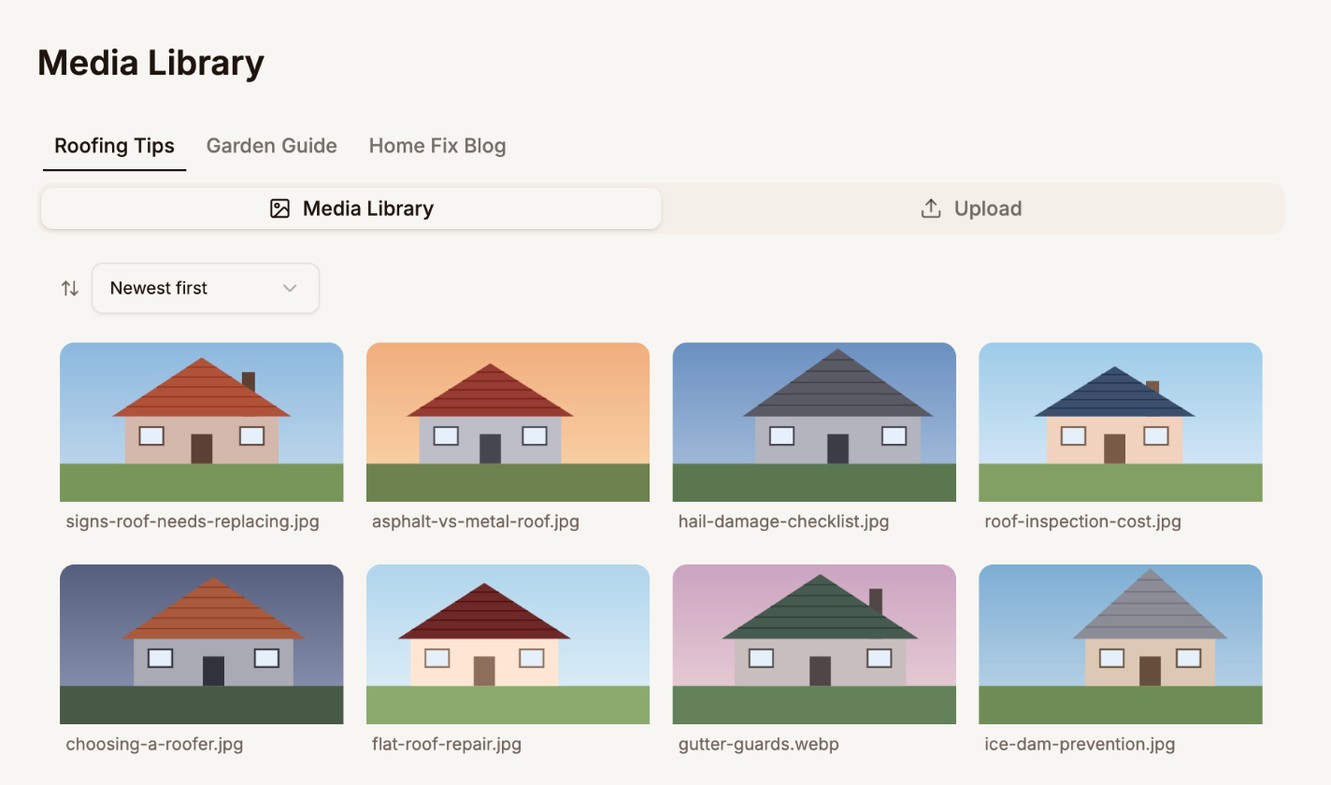This screenshot has width=1331, height=785.
Task: Click the sort arrows icon
Action: point(70,288)
